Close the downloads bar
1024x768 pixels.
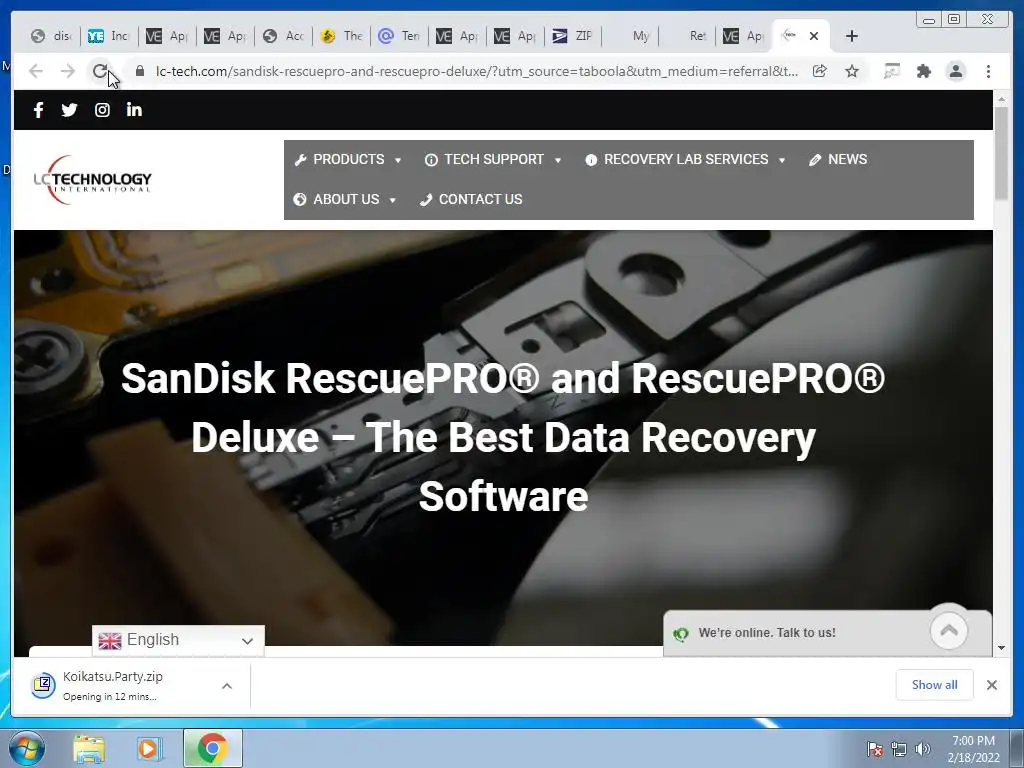pos(992,685)
